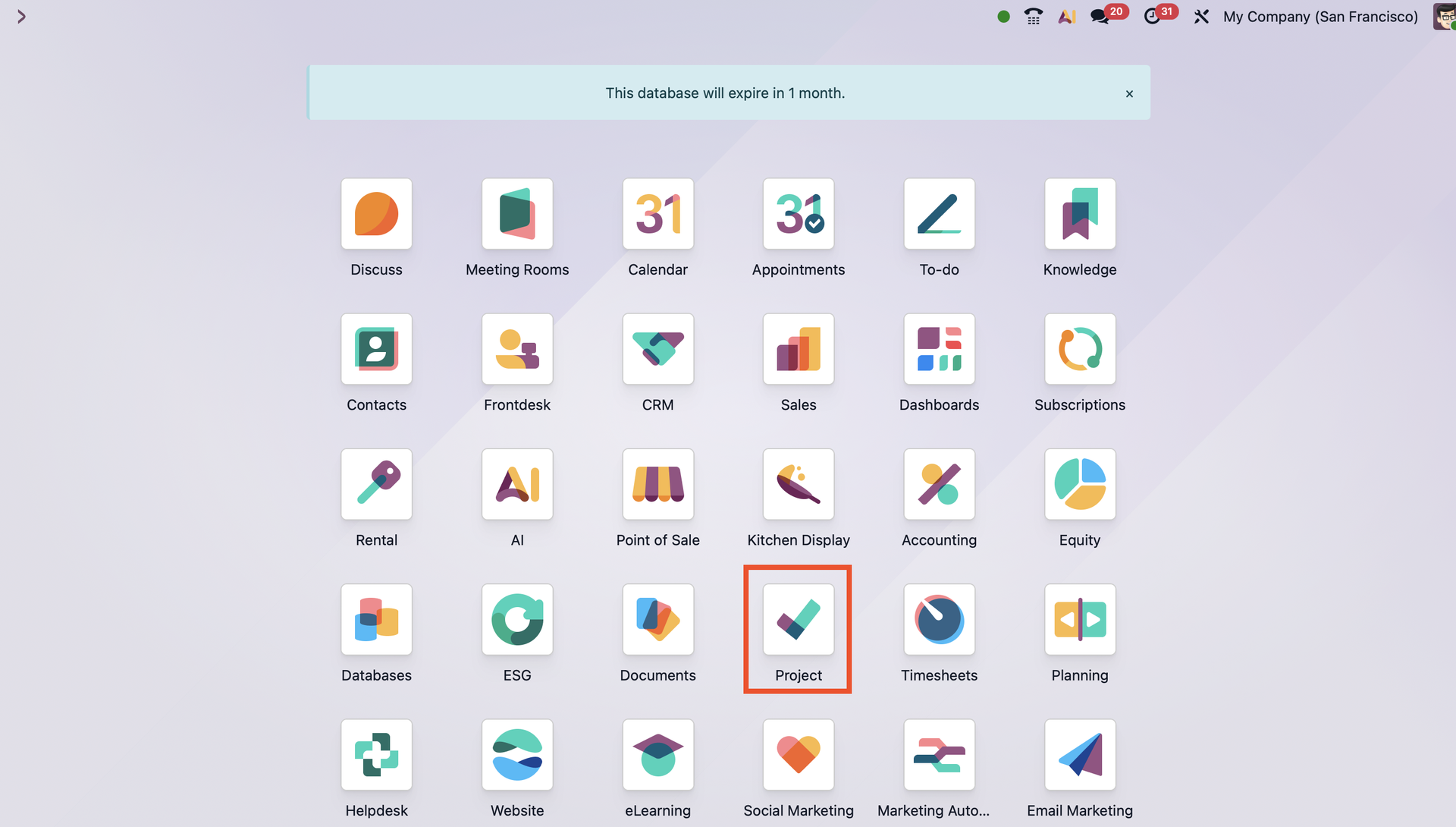Open the Dashboards app
This screenshot has height=827, width=1456.
coord(939,349)
